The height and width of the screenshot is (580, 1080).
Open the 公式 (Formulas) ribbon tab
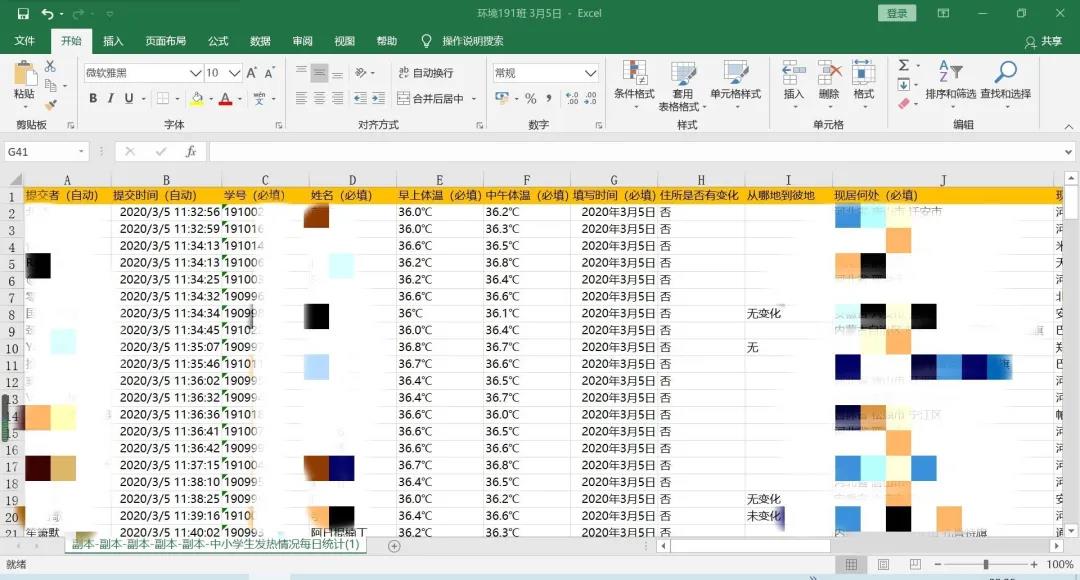coord(218,41)
